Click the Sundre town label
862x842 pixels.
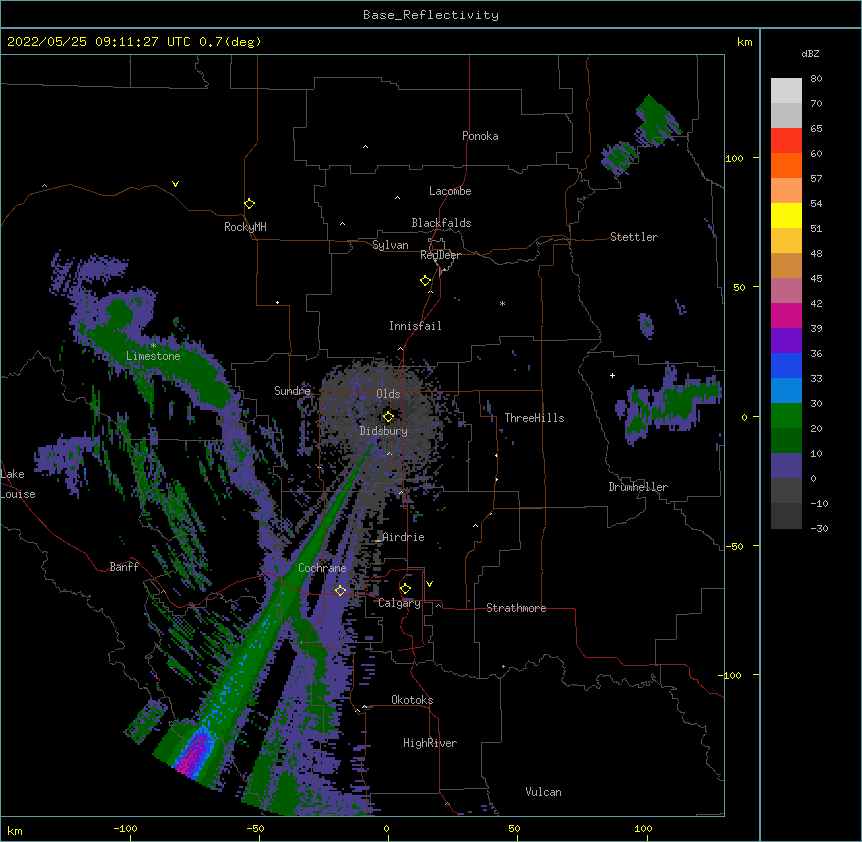(292, 391)
